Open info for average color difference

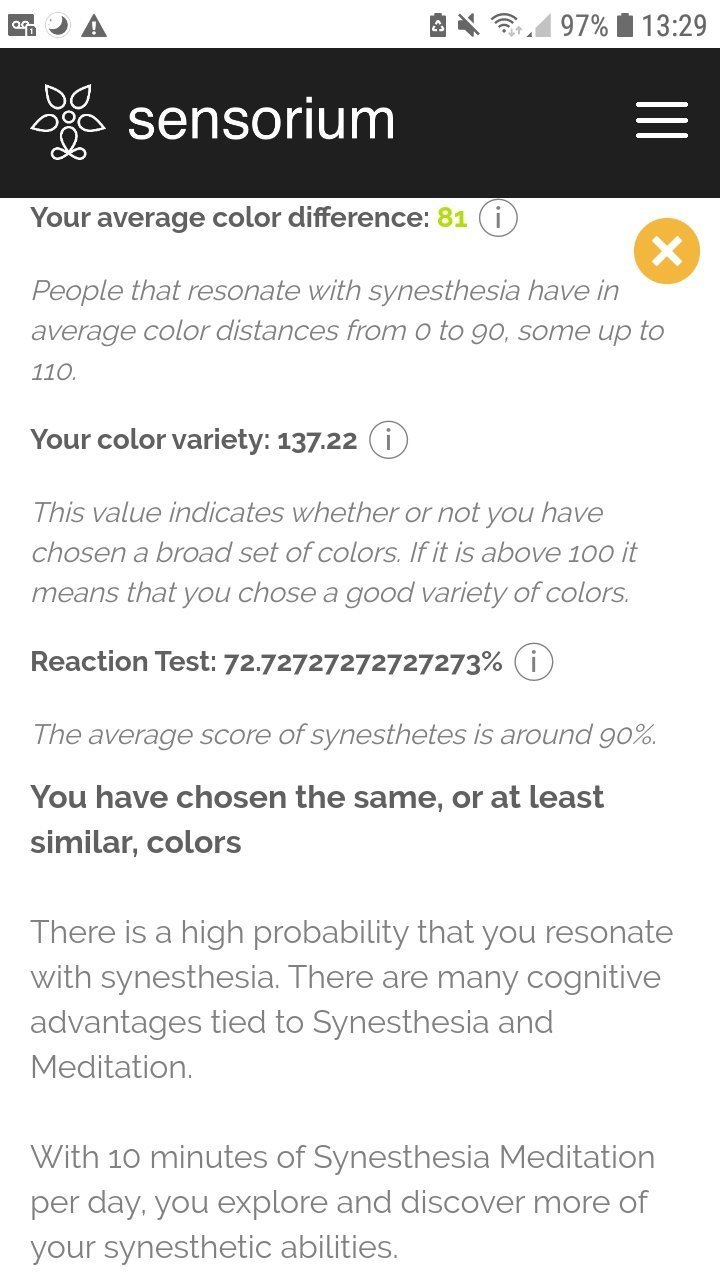pos(498,218)
